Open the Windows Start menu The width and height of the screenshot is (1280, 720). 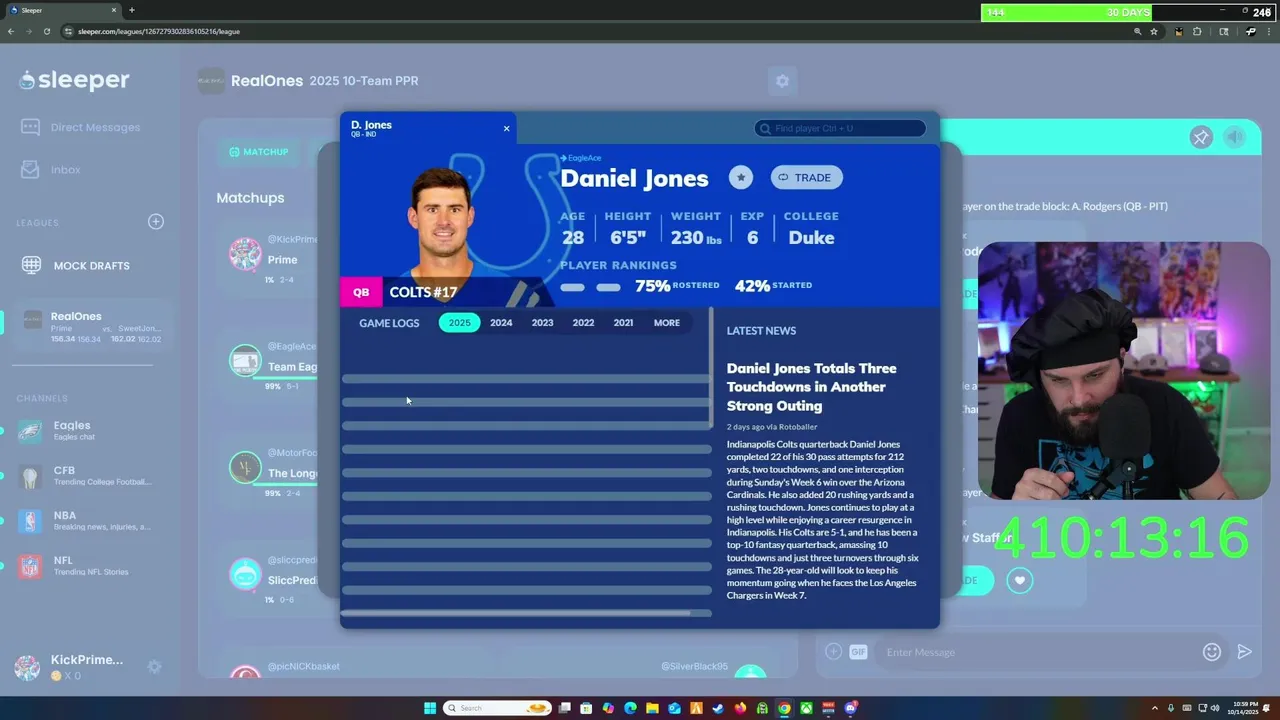430,708
